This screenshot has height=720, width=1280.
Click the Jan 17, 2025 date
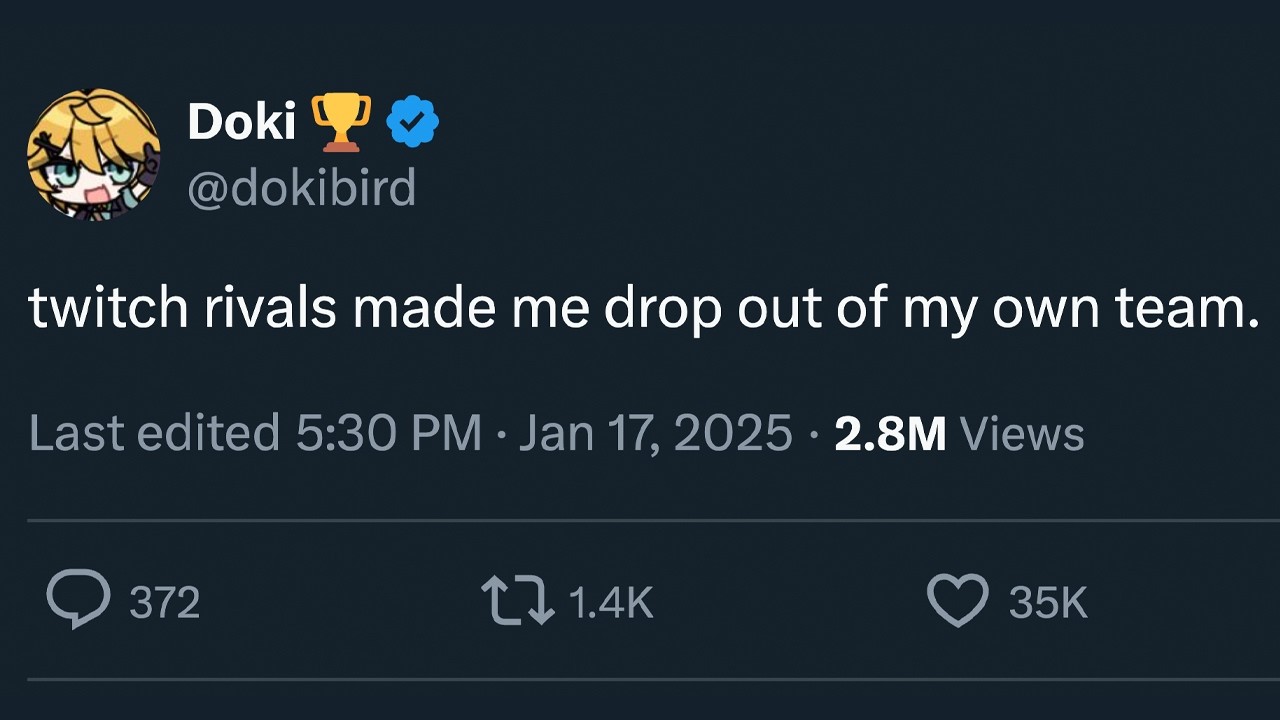pos(655,433)
